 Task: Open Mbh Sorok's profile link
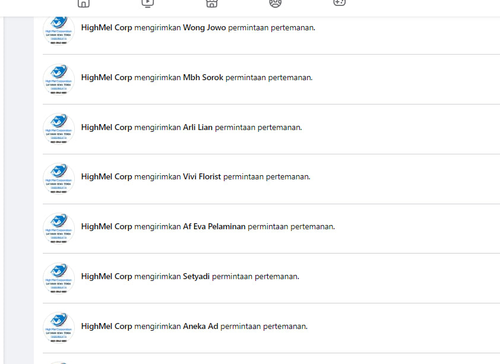(x=203, y=77)
